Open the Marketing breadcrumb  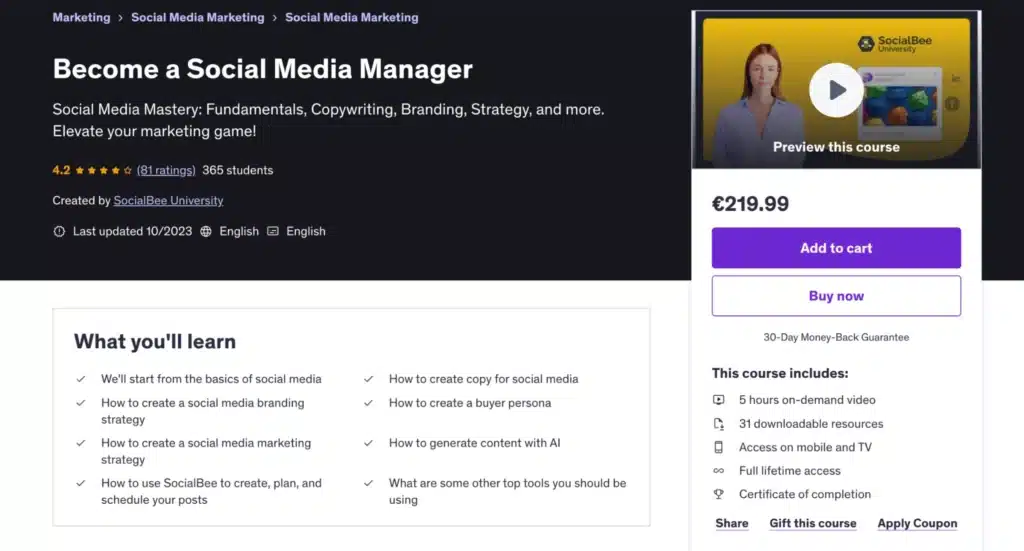81,18
